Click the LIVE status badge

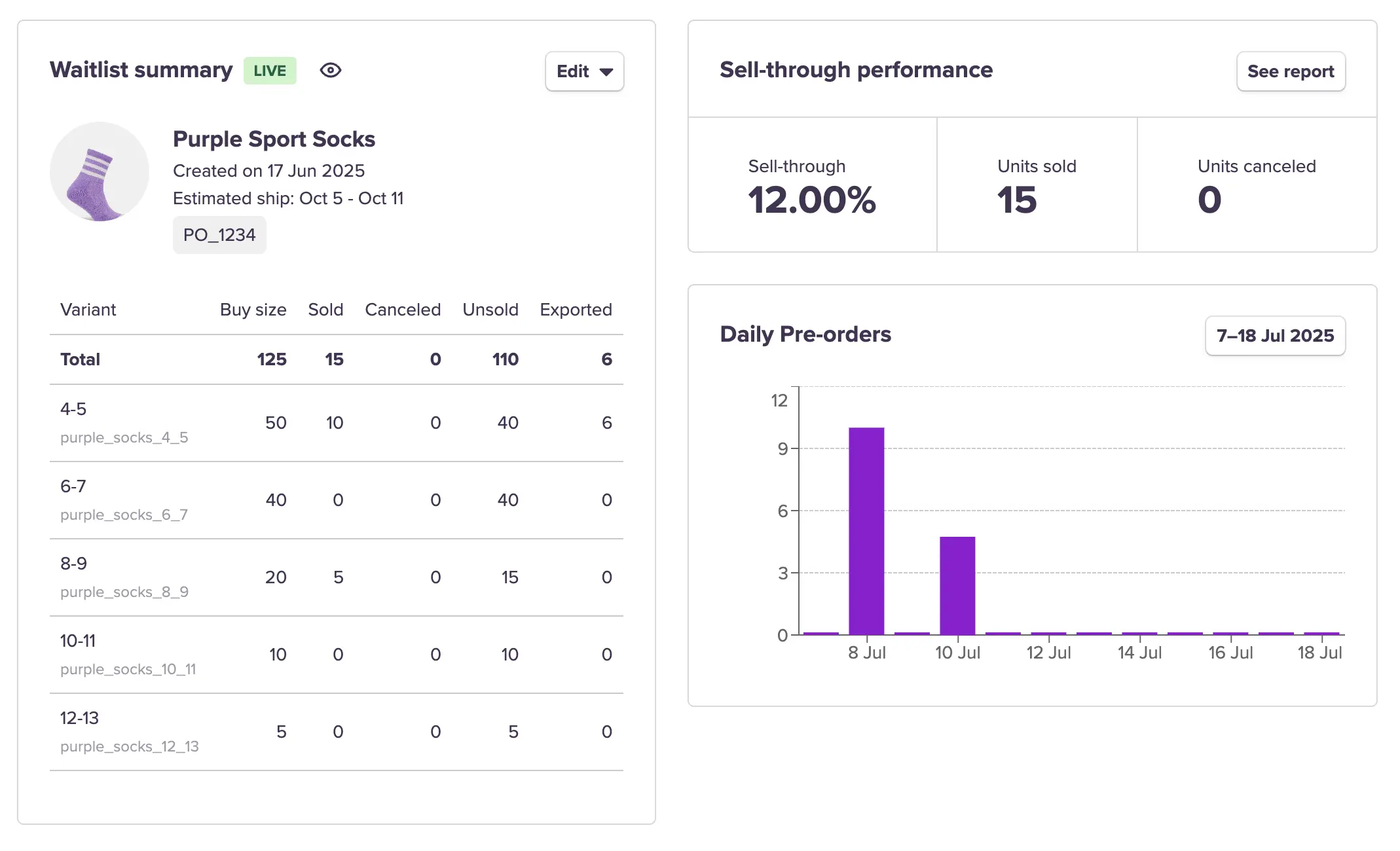click(x=270, y=71)
